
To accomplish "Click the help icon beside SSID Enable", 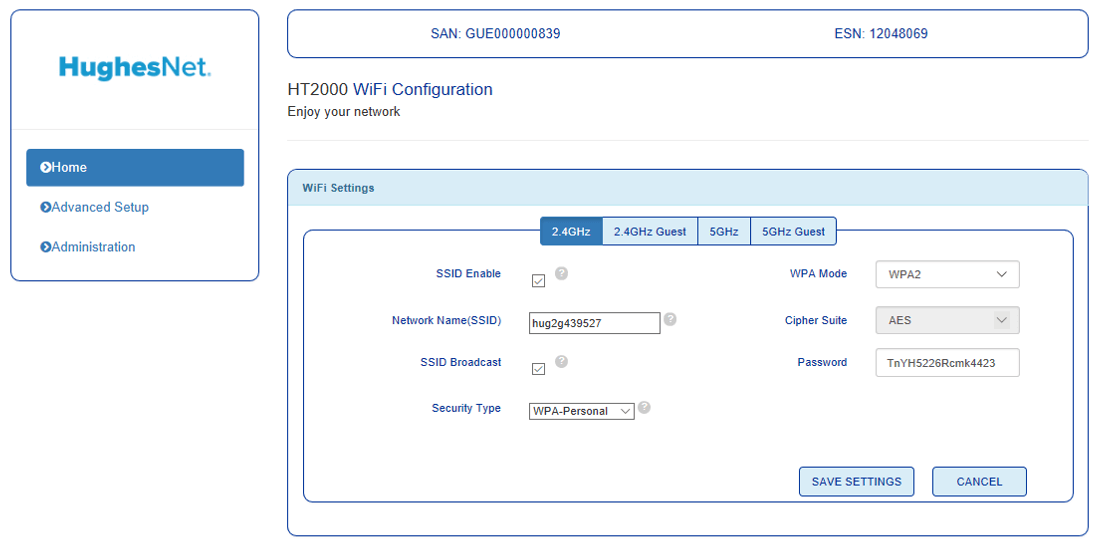I will point(561,273).
